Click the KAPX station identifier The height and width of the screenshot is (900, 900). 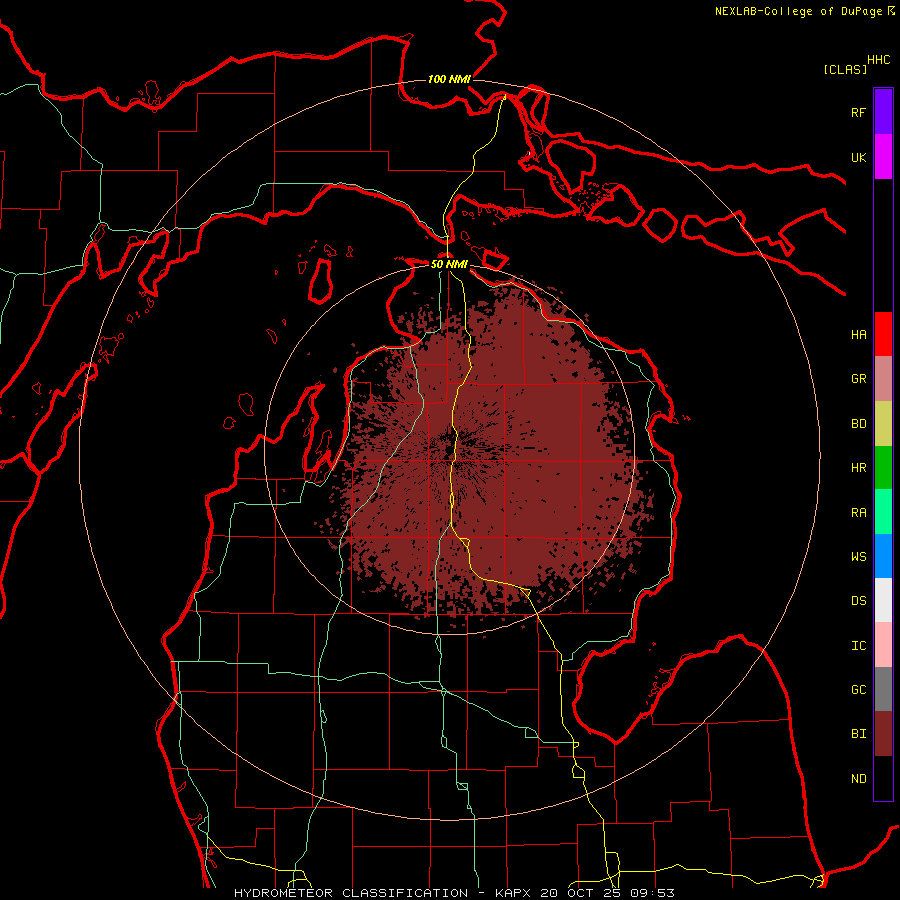[x=513, y=893]
